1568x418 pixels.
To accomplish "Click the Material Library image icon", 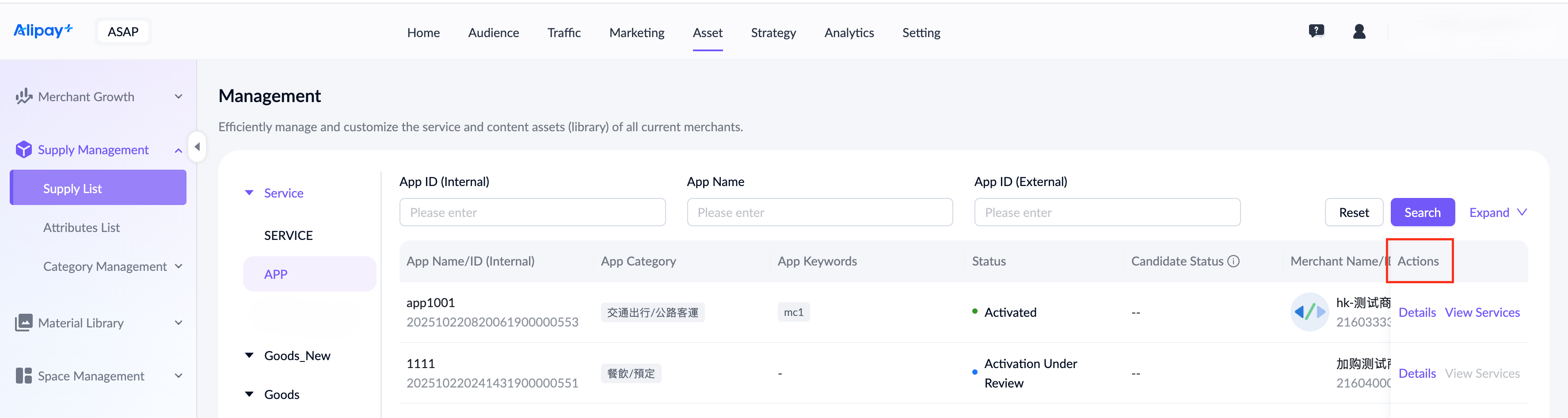I will click(x=24, y=323).
